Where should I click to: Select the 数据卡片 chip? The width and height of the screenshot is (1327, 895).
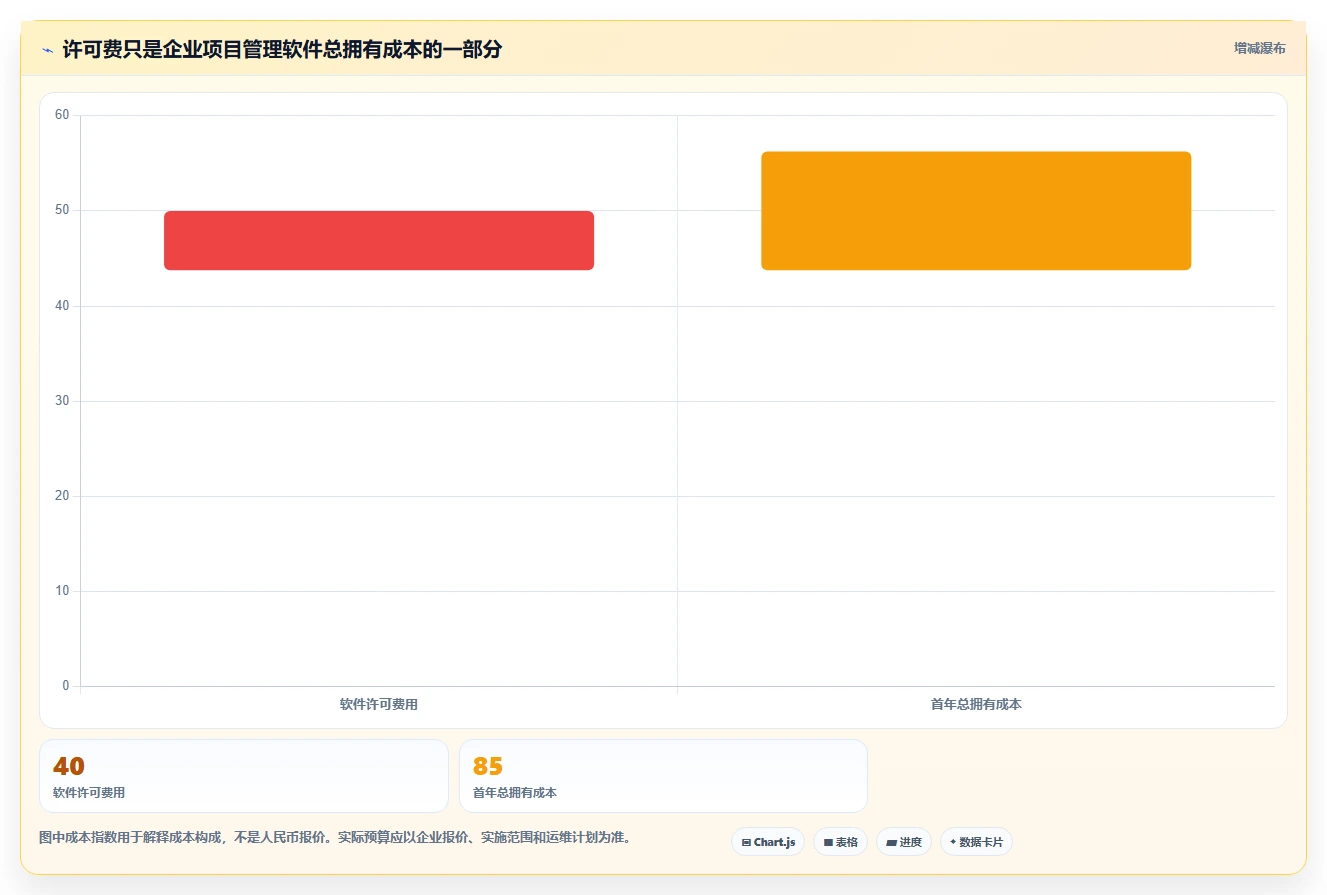(976, 842)
